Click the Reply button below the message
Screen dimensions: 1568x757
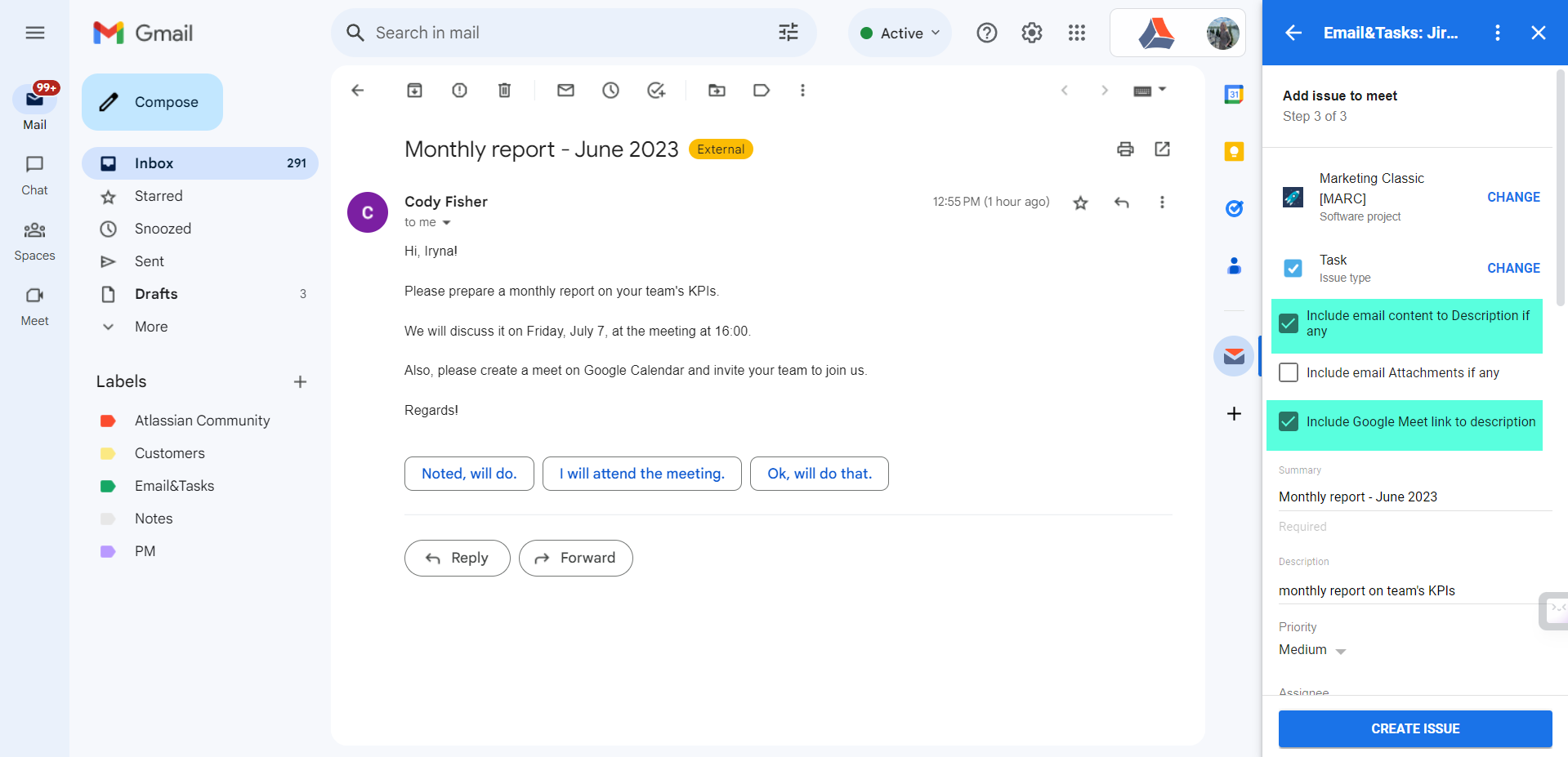tap(458, 558)
